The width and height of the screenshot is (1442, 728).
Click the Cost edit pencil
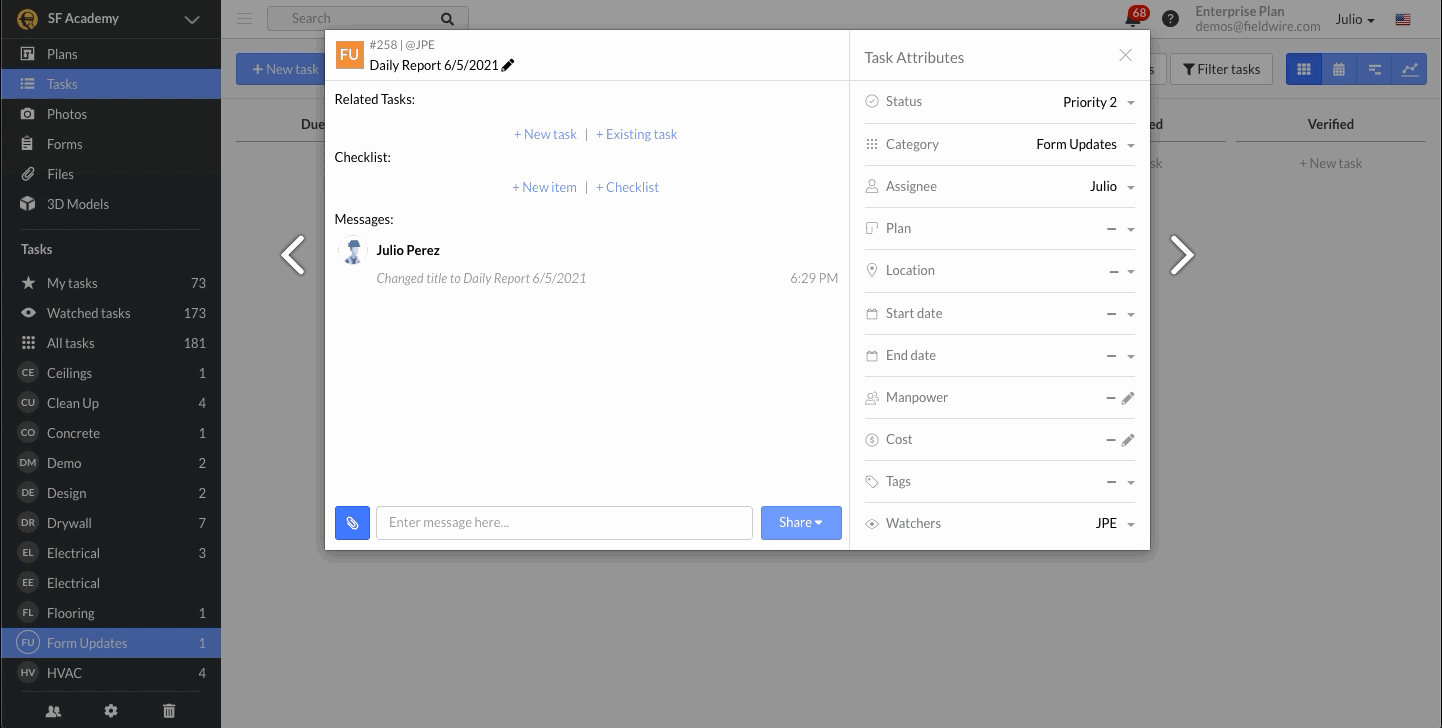[1128, 440]
